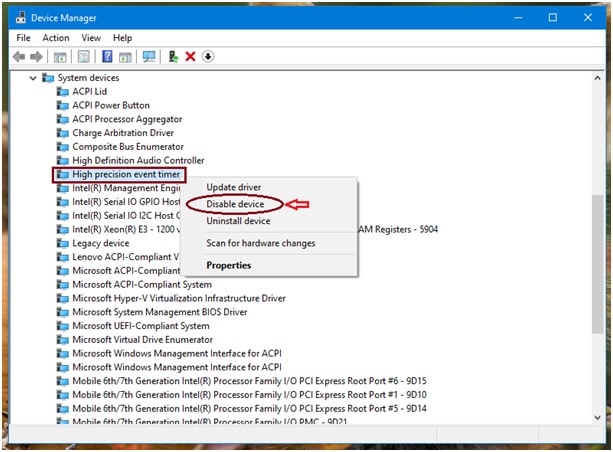This screenshot has width=613, height=452.
Task: Select PCI Express Root Port #6 - 9D15
Action: coord(249,381)
